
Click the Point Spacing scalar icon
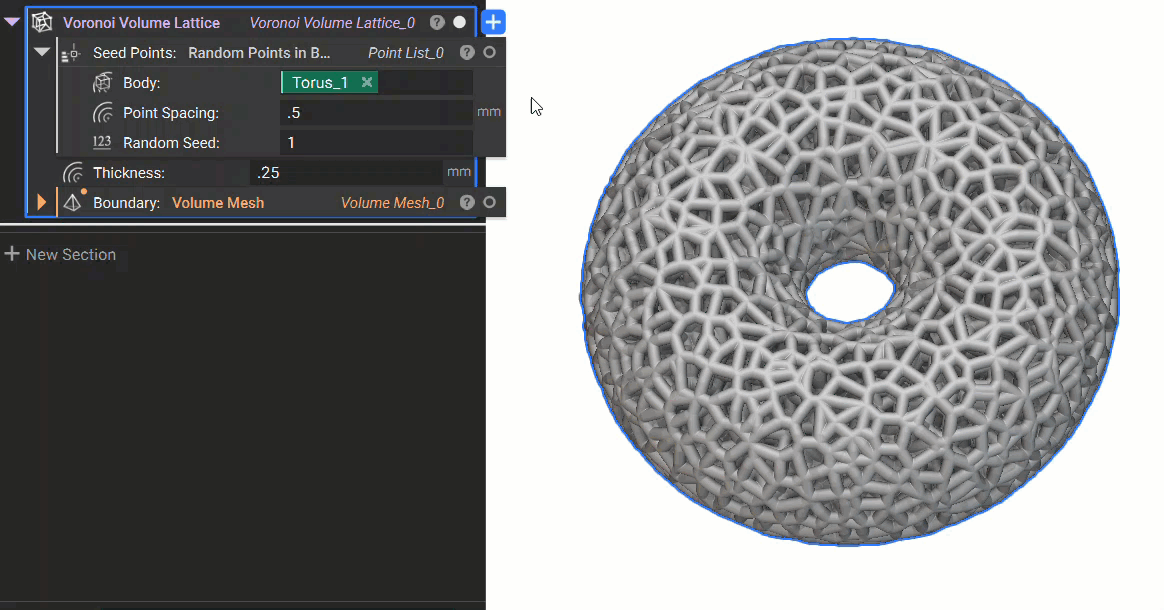click(x=102, y=113)
